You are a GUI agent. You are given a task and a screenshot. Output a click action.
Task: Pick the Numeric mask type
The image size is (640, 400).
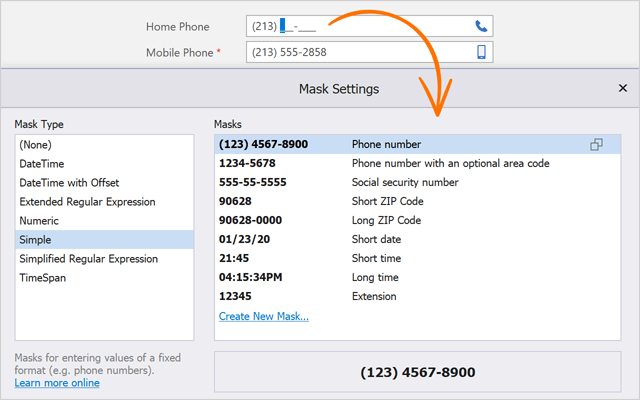[x=41, y=221]
